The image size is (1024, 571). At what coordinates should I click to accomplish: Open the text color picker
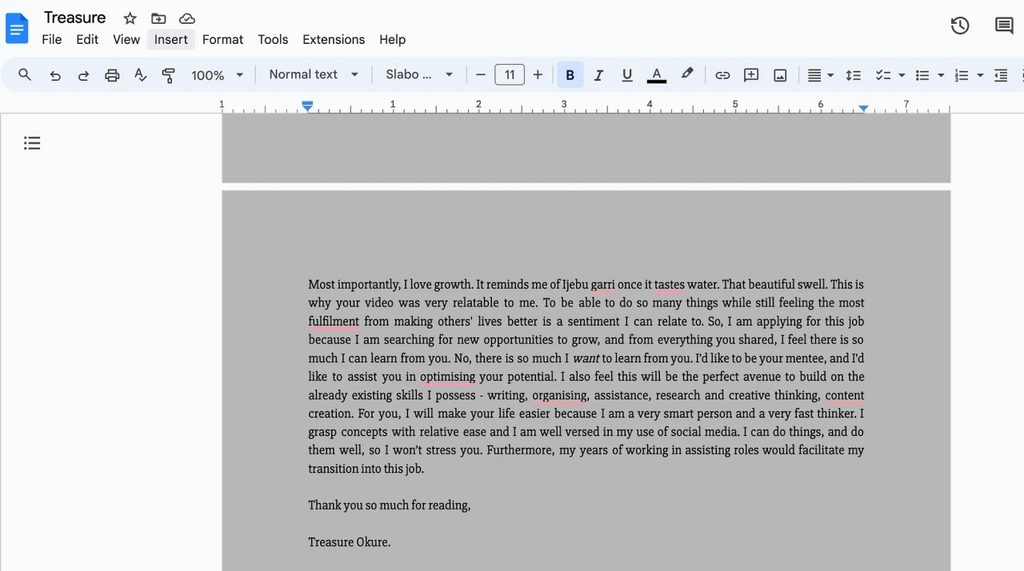pyautogui.click(x=656, y=75)
